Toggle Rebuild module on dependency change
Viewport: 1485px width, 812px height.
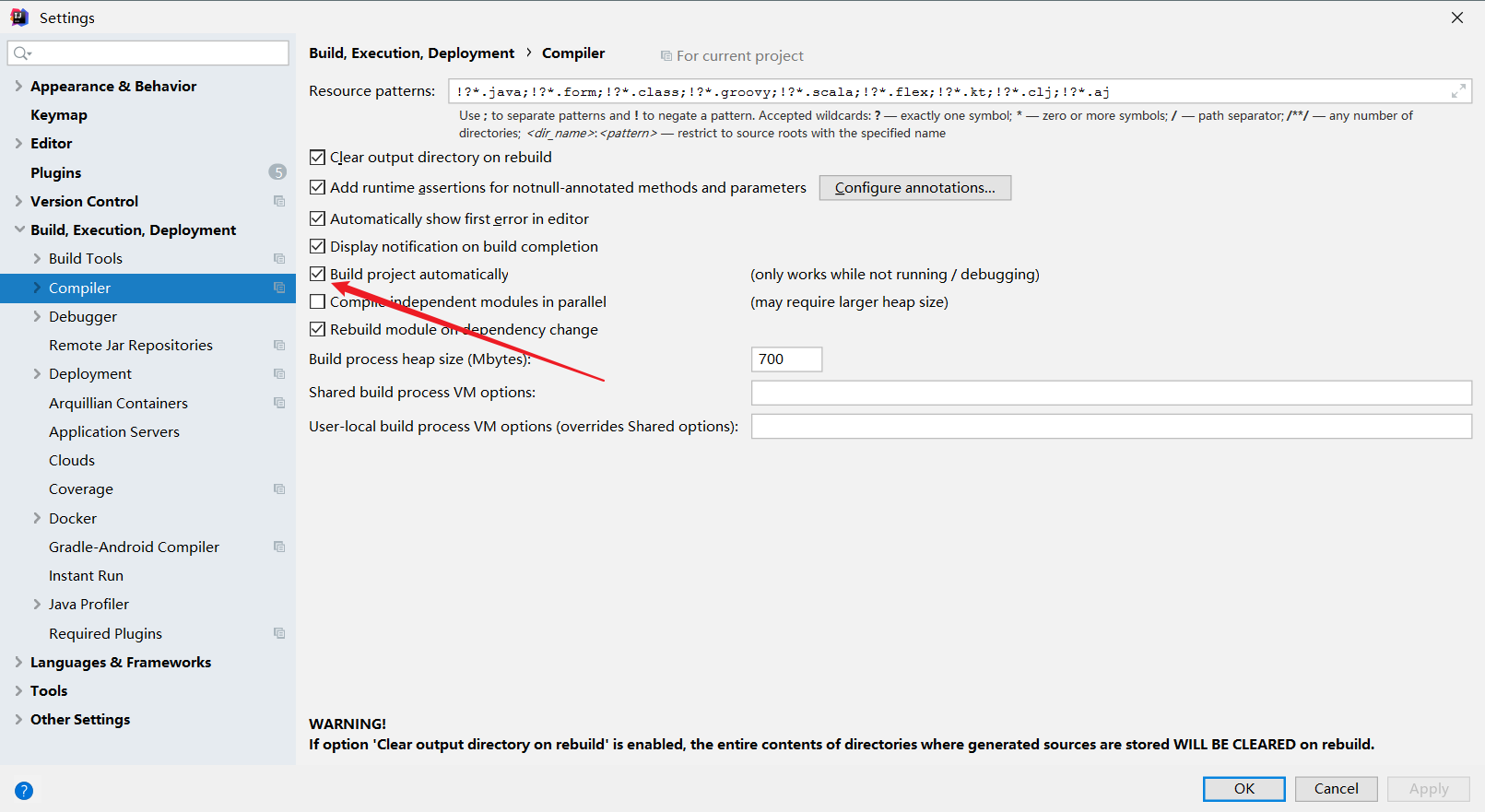pyautogui.click(x=317, y=329)
